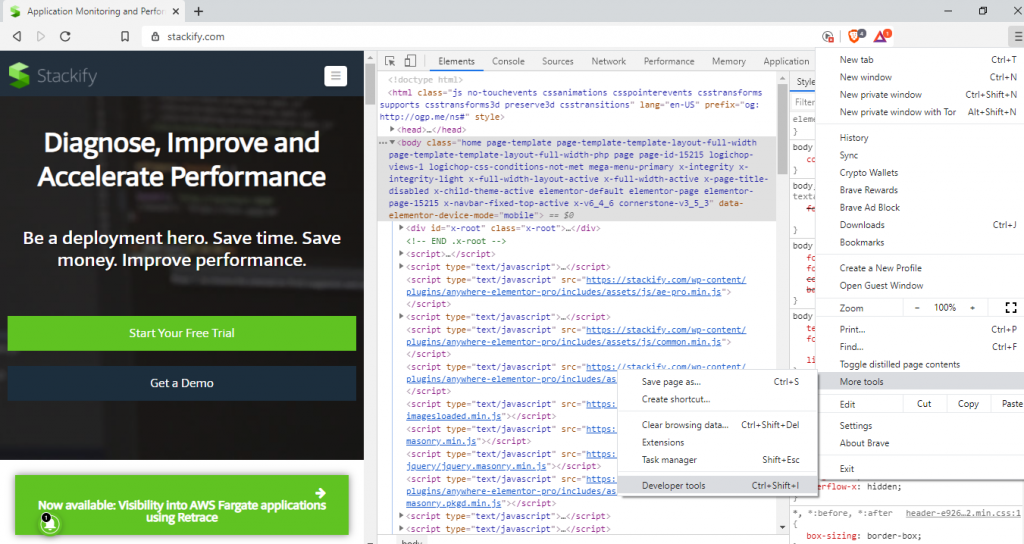
Task: Decrease zoom with minus button
Action: [x=917, y=308]
